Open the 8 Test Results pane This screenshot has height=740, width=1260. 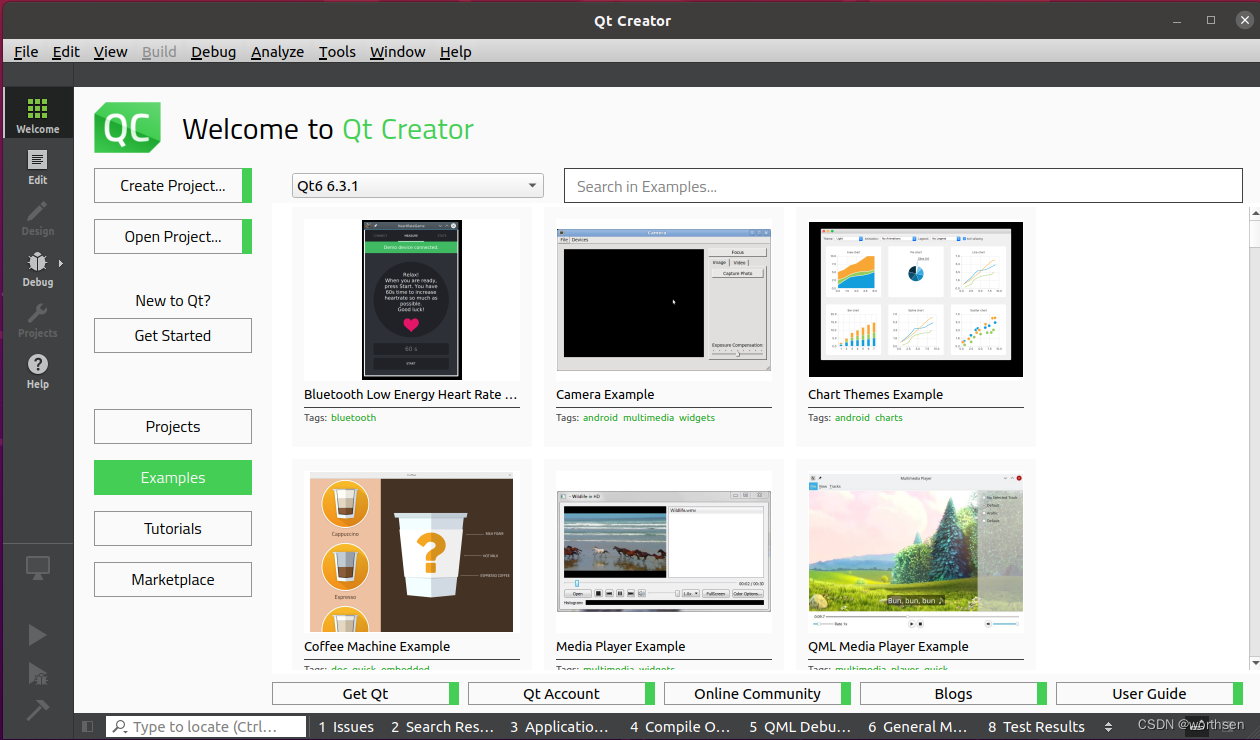coord(1036,727)
